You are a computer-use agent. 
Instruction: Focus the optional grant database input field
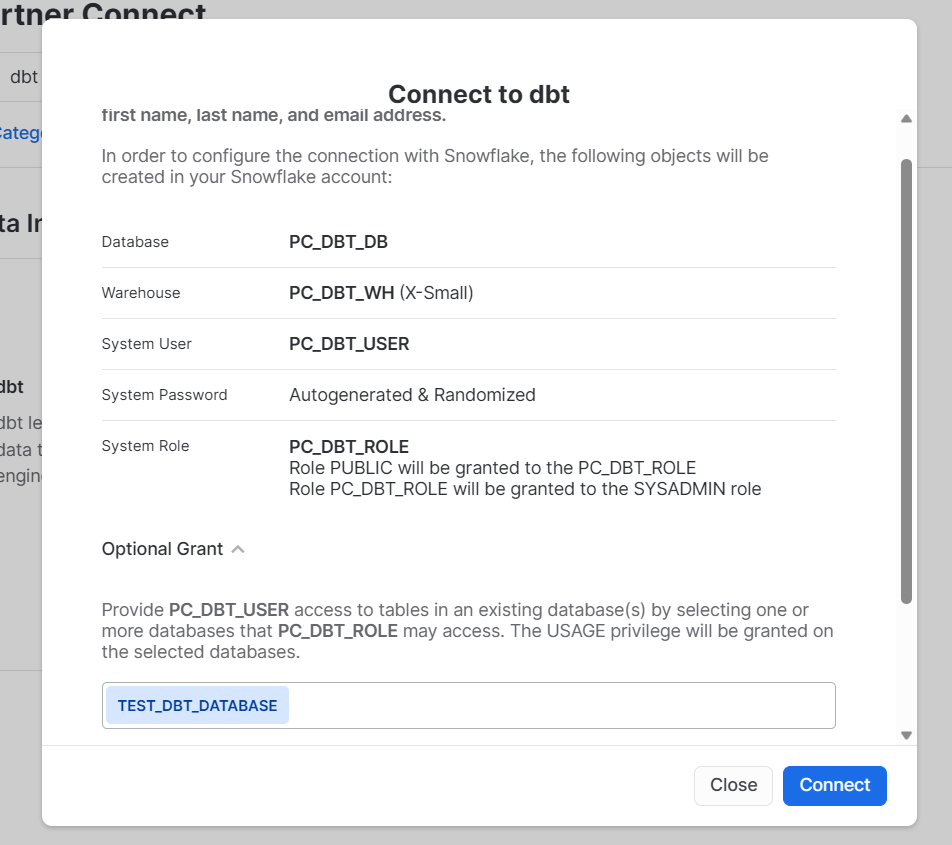[x=469, y=705]
